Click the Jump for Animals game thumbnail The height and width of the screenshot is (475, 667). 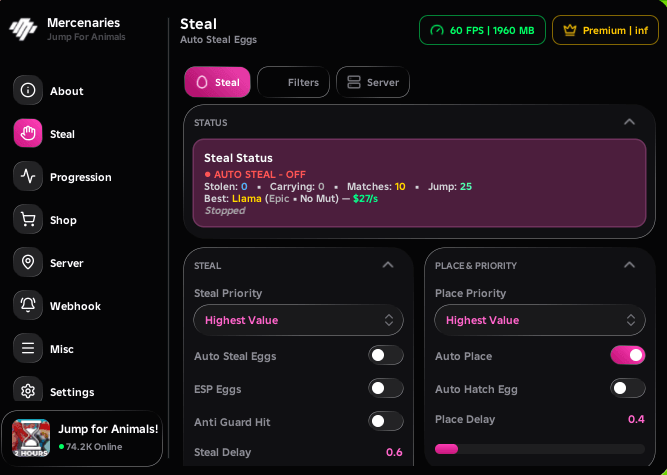(x=31, y=438)
